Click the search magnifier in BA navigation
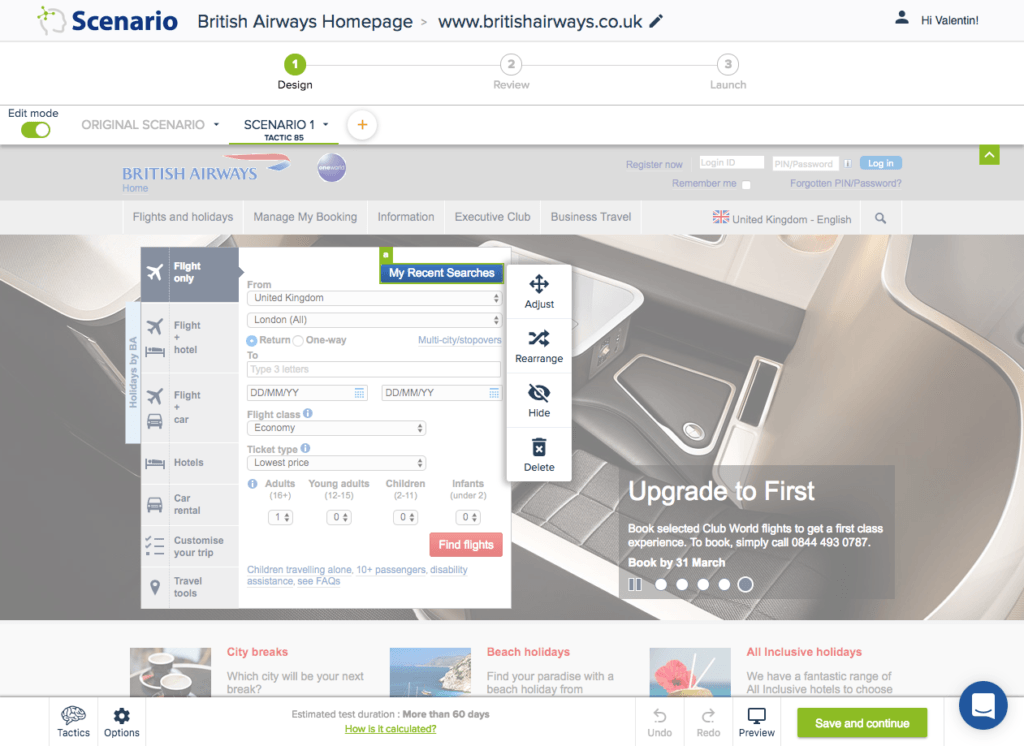Screen dimensions: 1024x746 [880, 218]
